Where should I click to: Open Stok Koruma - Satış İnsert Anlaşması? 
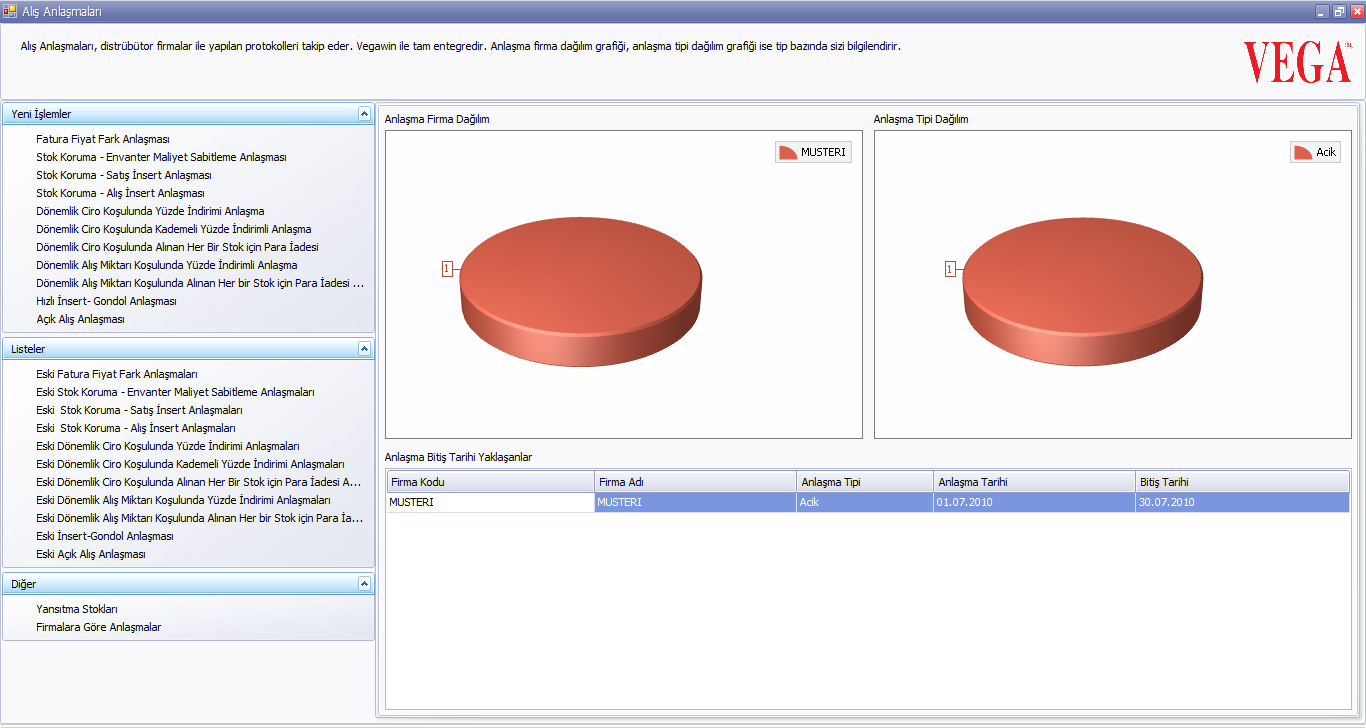coord(124,175)
